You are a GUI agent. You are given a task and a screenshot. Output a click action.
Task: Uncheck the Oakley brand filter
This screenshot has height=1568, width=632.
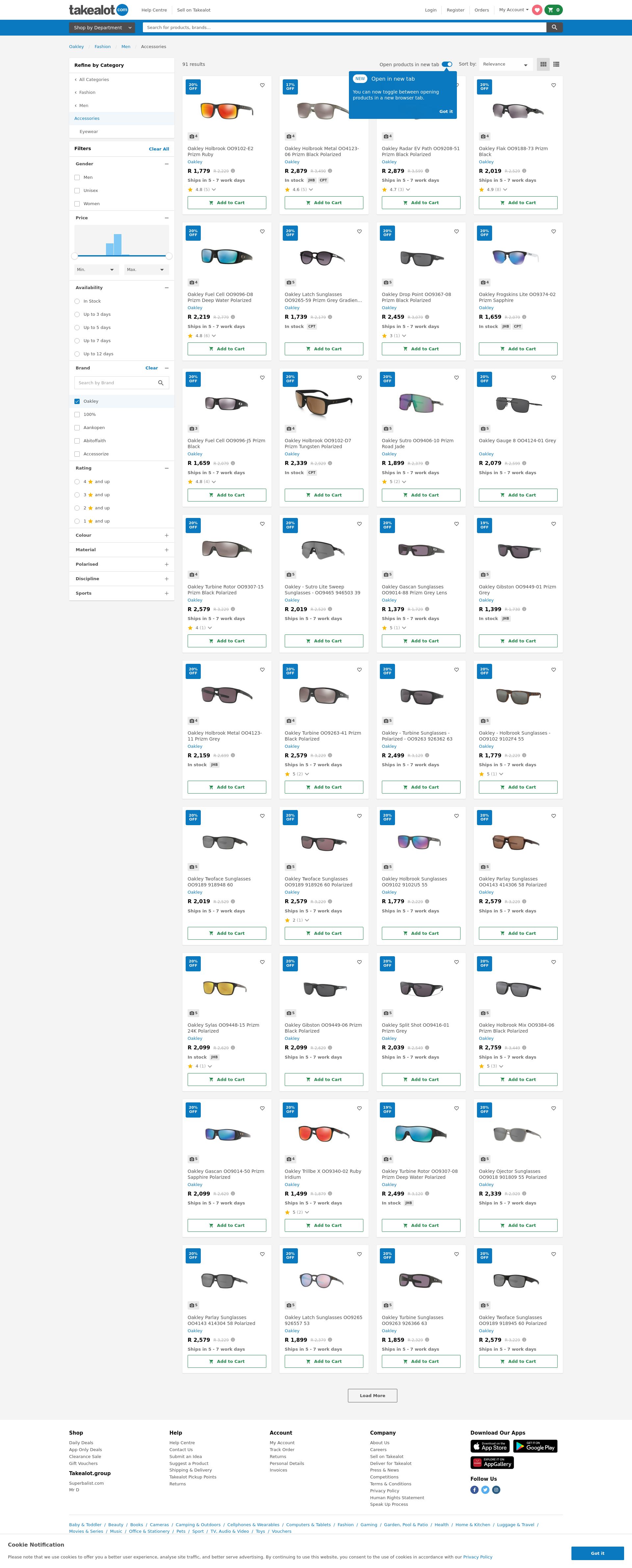(x=77, y=401)
